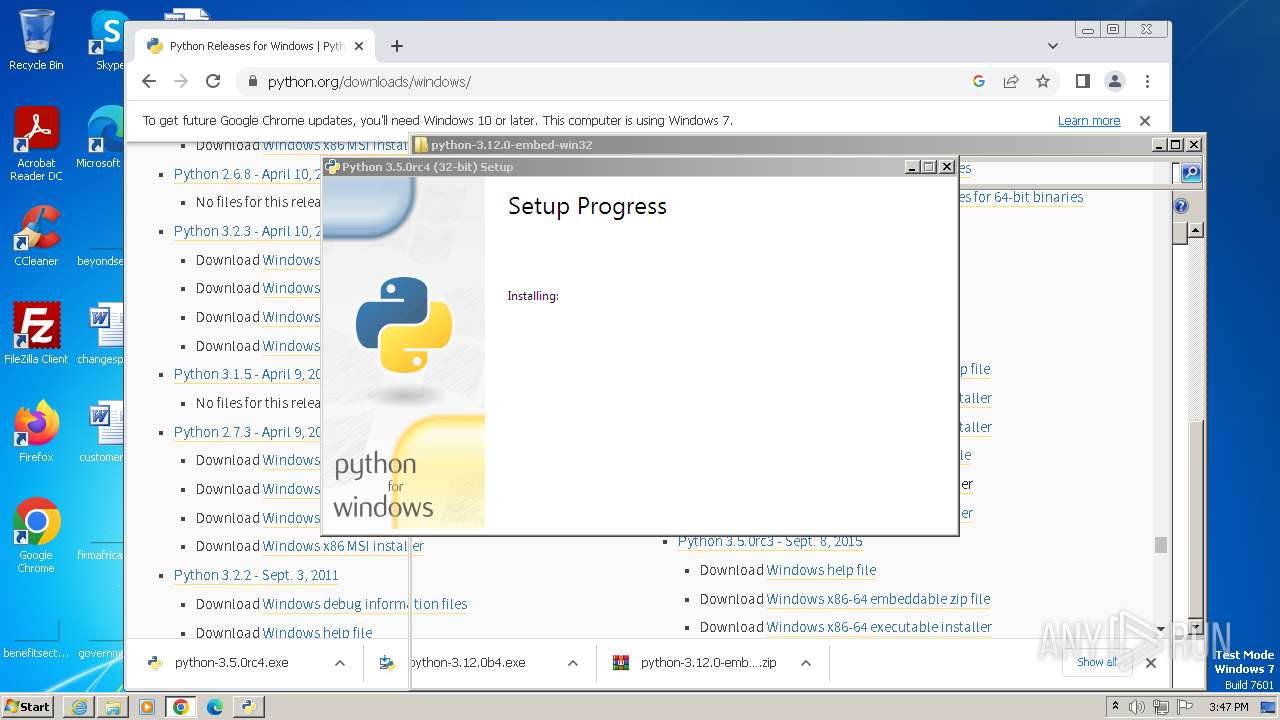Open FileZilla Client desktop icon

(x=36, y=334)
